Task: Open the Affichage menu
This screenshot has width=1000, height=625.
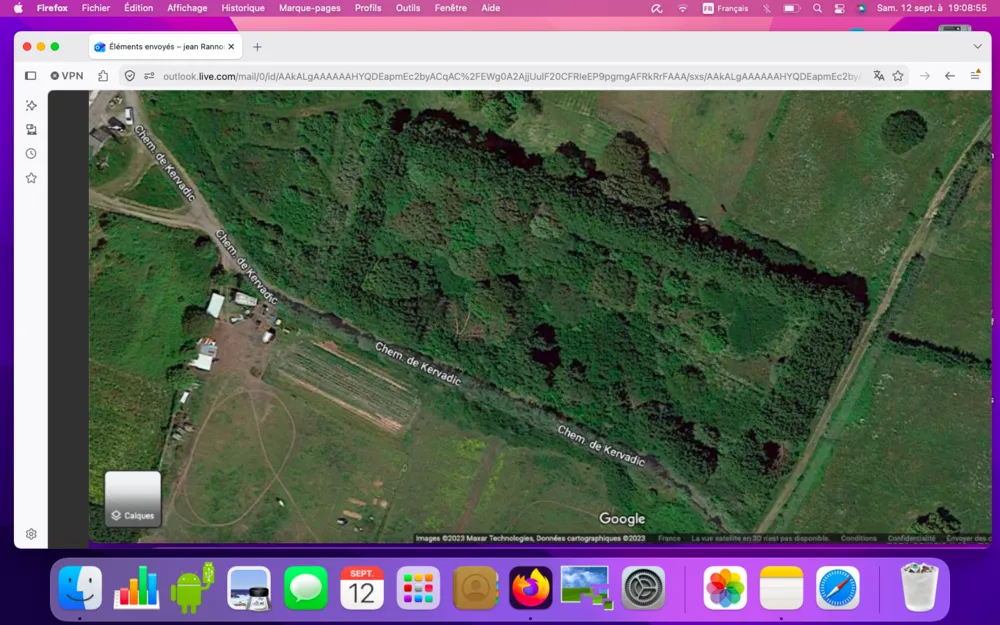Action: coord(187,8)
